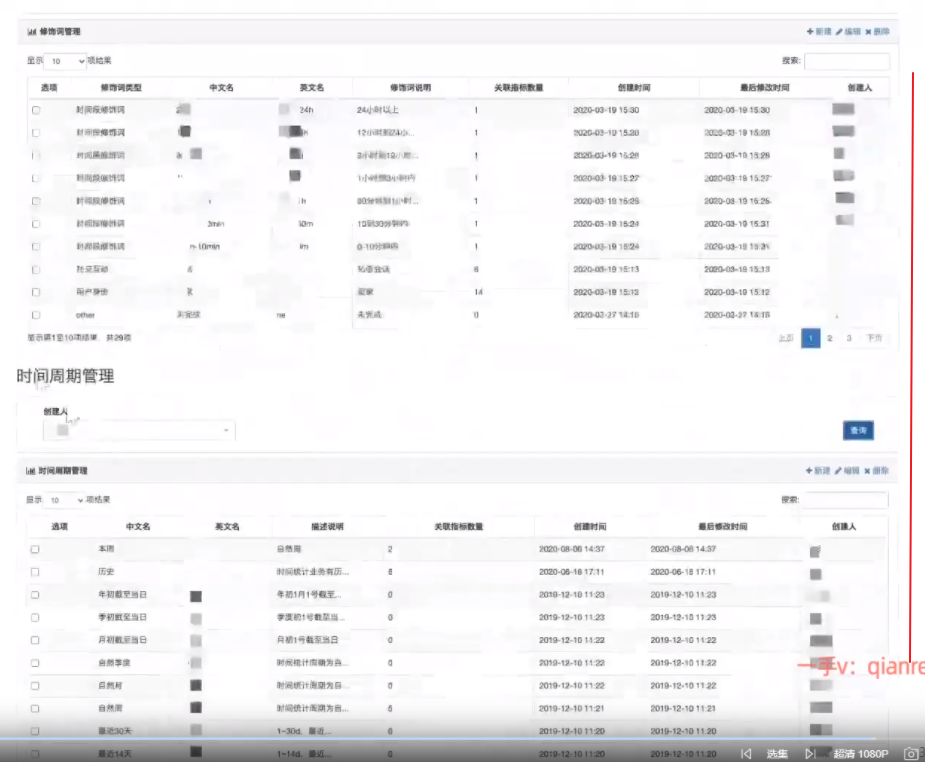This screenshot has width=925, height=762.
Task: Click the 自然周 name cell
Action: (x=110, y=708)
